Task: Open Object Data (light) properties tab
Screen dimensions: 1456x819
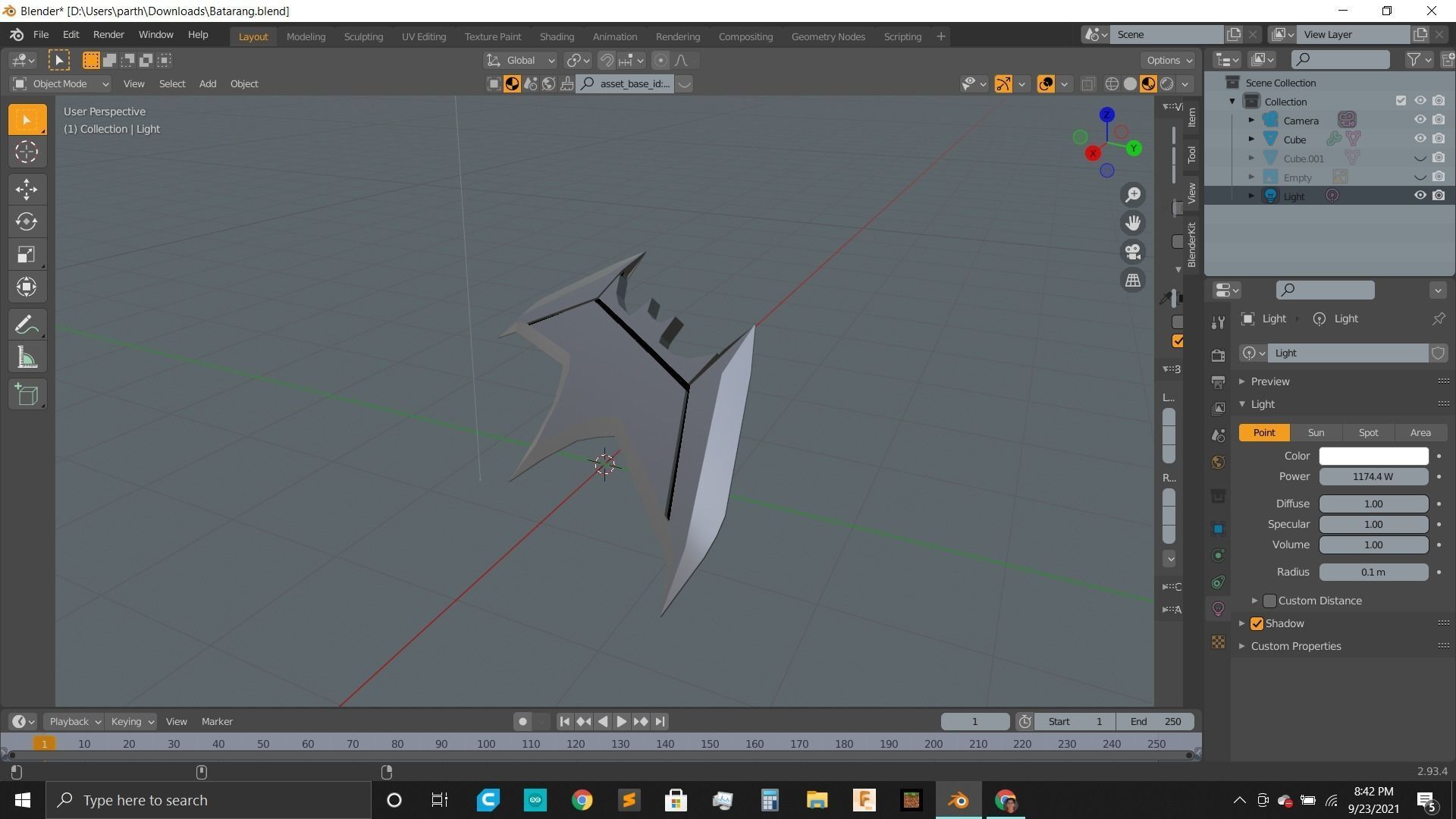Action: pyautogui.click(x=1218, y=609)
